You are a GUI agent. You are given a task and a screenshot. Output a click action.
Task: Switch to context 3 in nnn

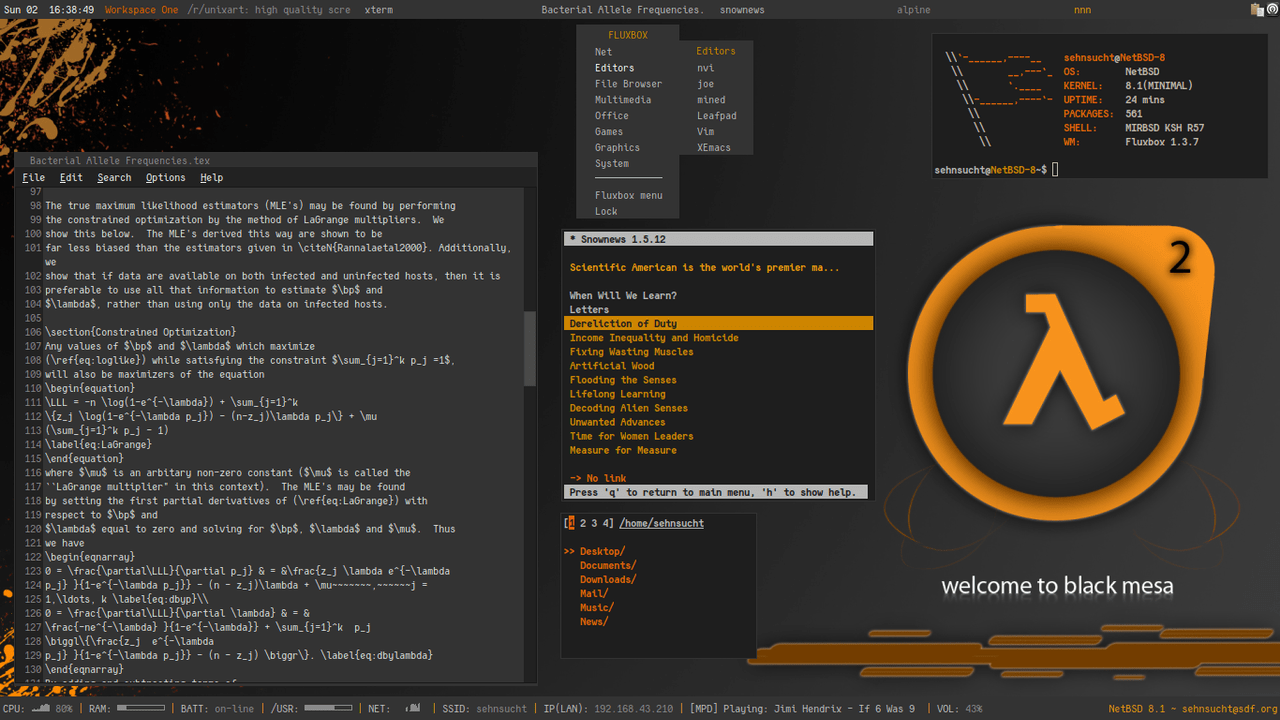595,523
